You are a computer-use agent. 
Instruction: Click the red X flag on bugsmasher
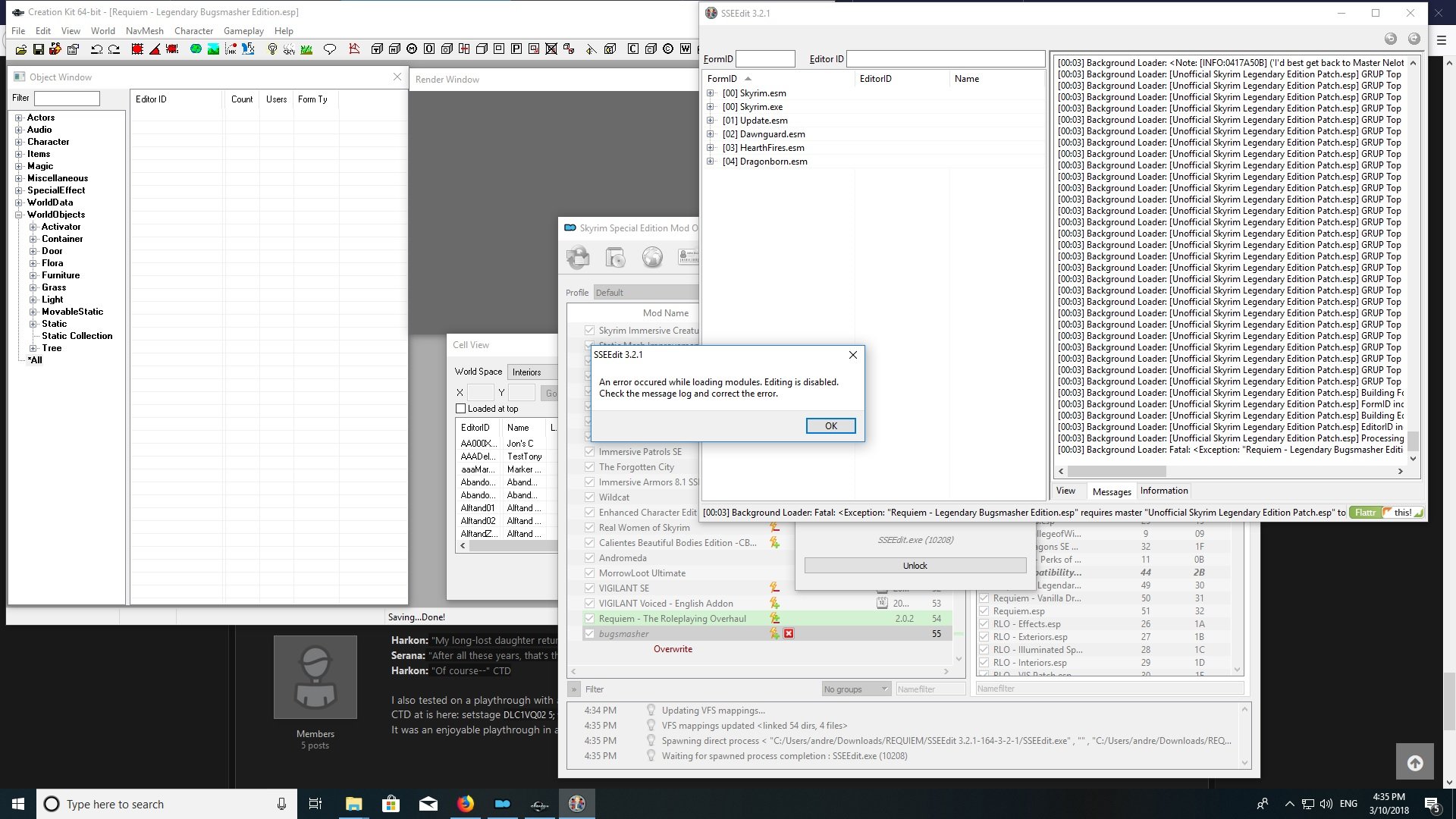(x=789, y=634)
